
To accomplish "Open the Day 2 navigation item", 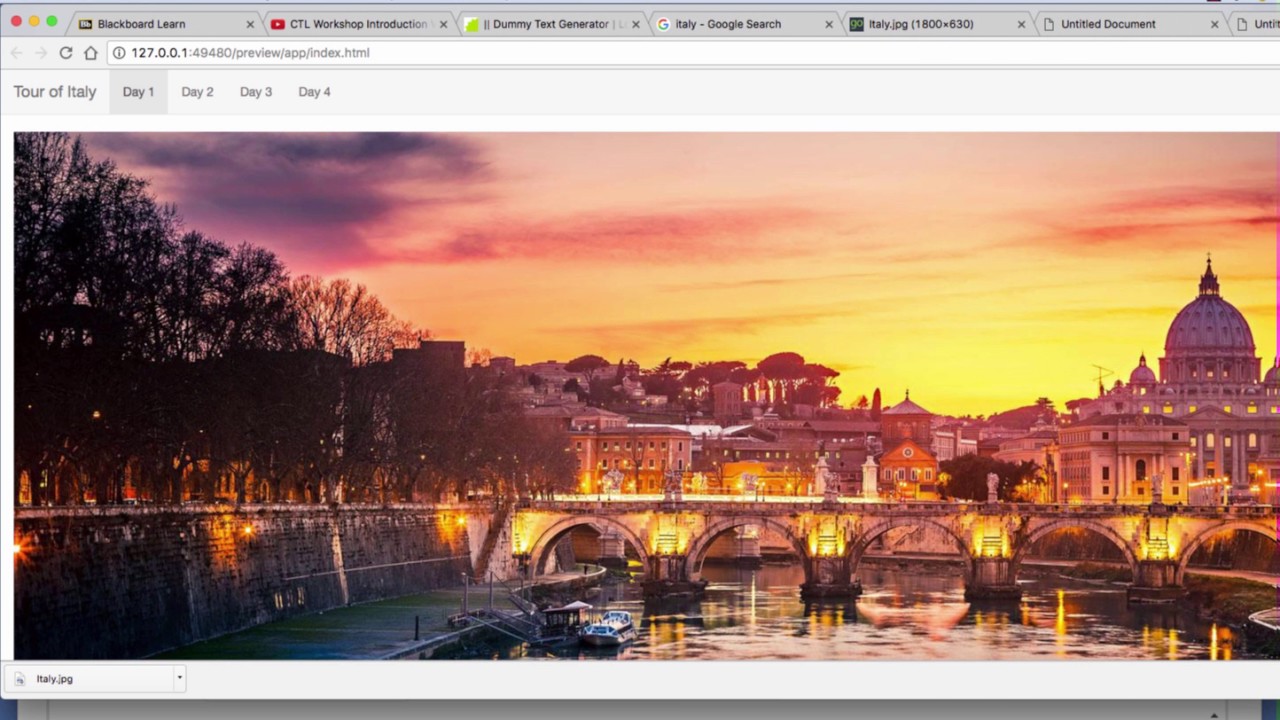I will (x=197, y=92).
